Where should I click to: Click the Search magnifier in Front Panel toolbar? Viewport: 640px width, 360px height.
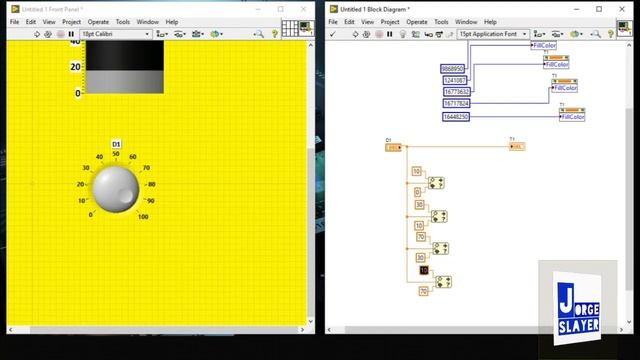(x=259, y=34)
